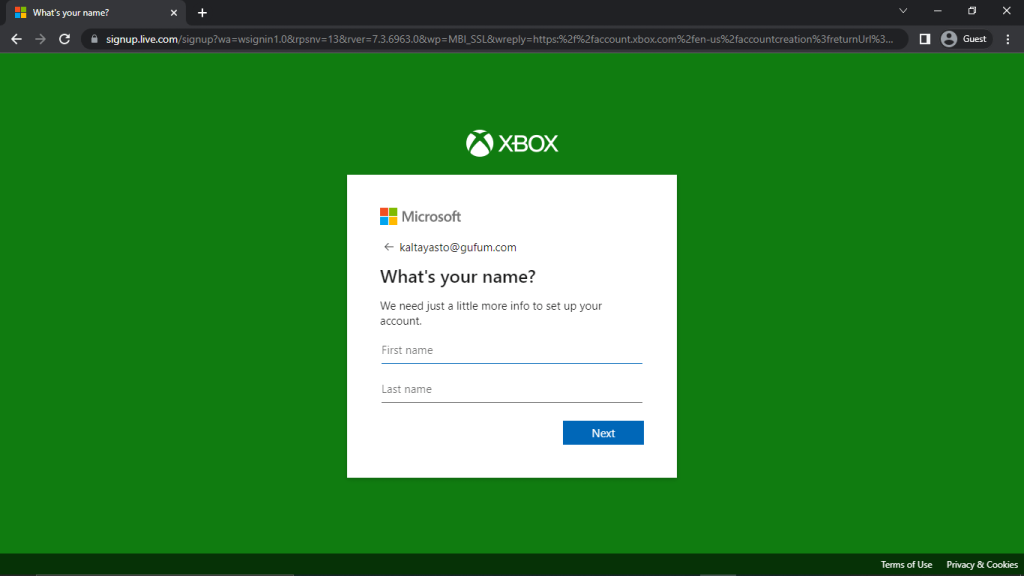Click the Microsoft logo
Viewport: 1024px width, 576px height.
[x=421, y=216]
